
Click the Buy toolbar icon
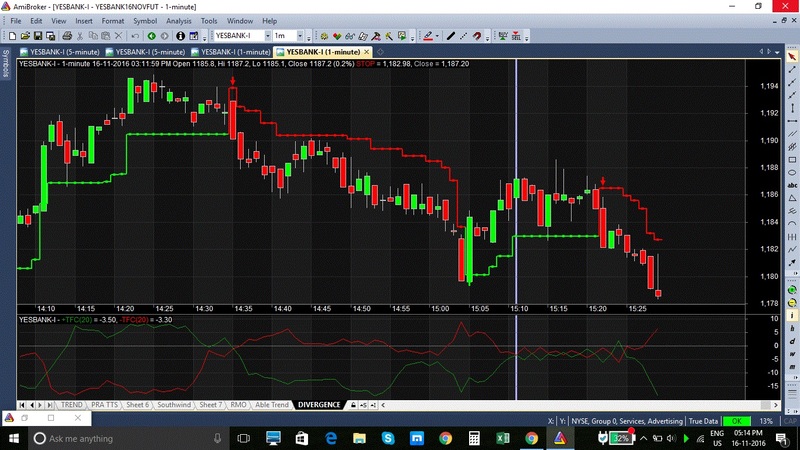[x=503, y=36]
